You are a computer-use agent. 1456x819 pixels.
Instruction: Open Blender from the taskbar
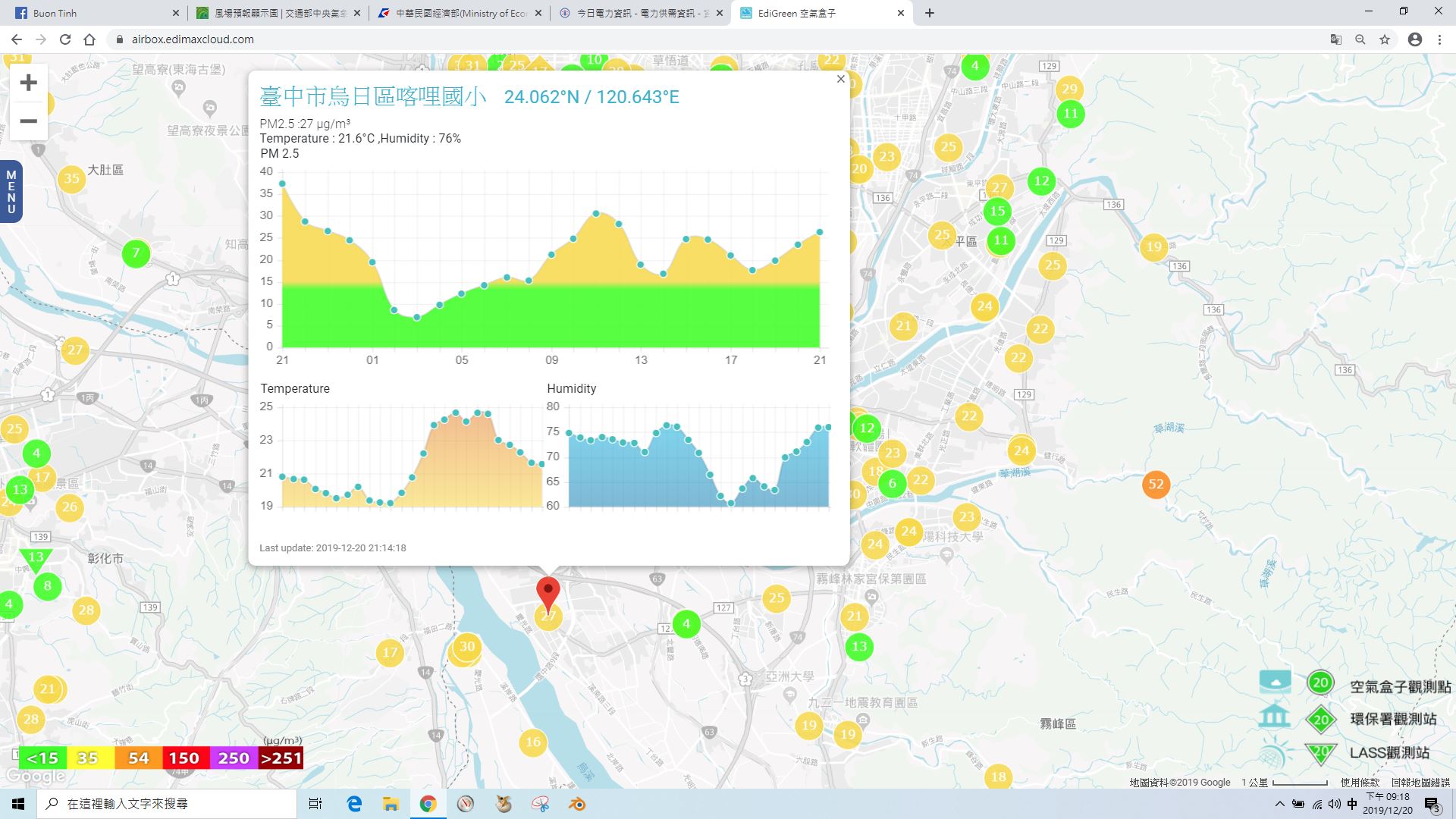click(578, 804)
